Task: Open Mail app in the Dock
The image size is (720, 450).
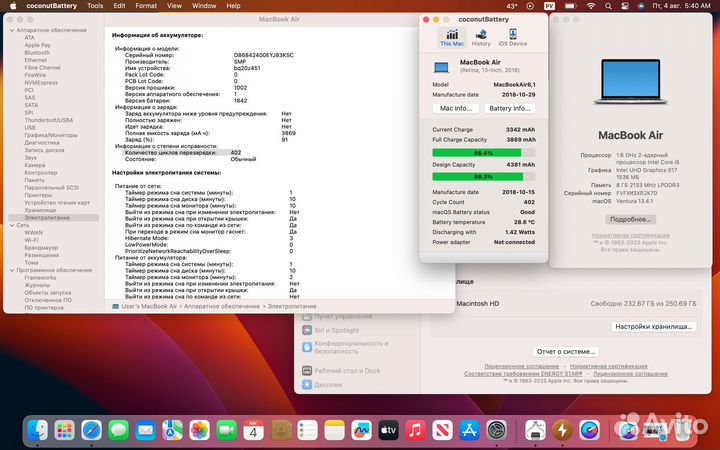Action: point(146,431)
